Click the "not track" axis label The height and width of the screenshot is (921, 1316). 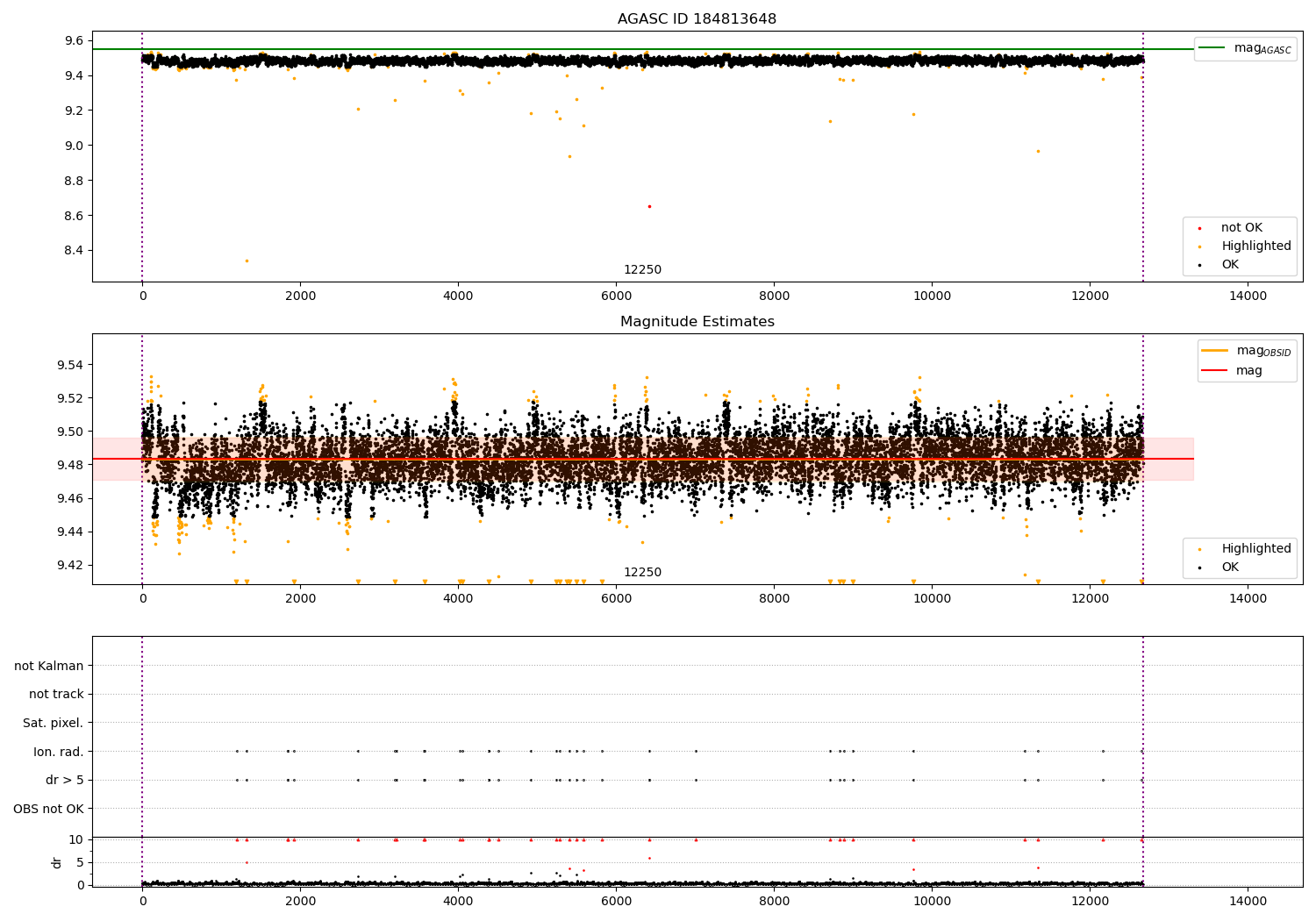pos(56,695)
